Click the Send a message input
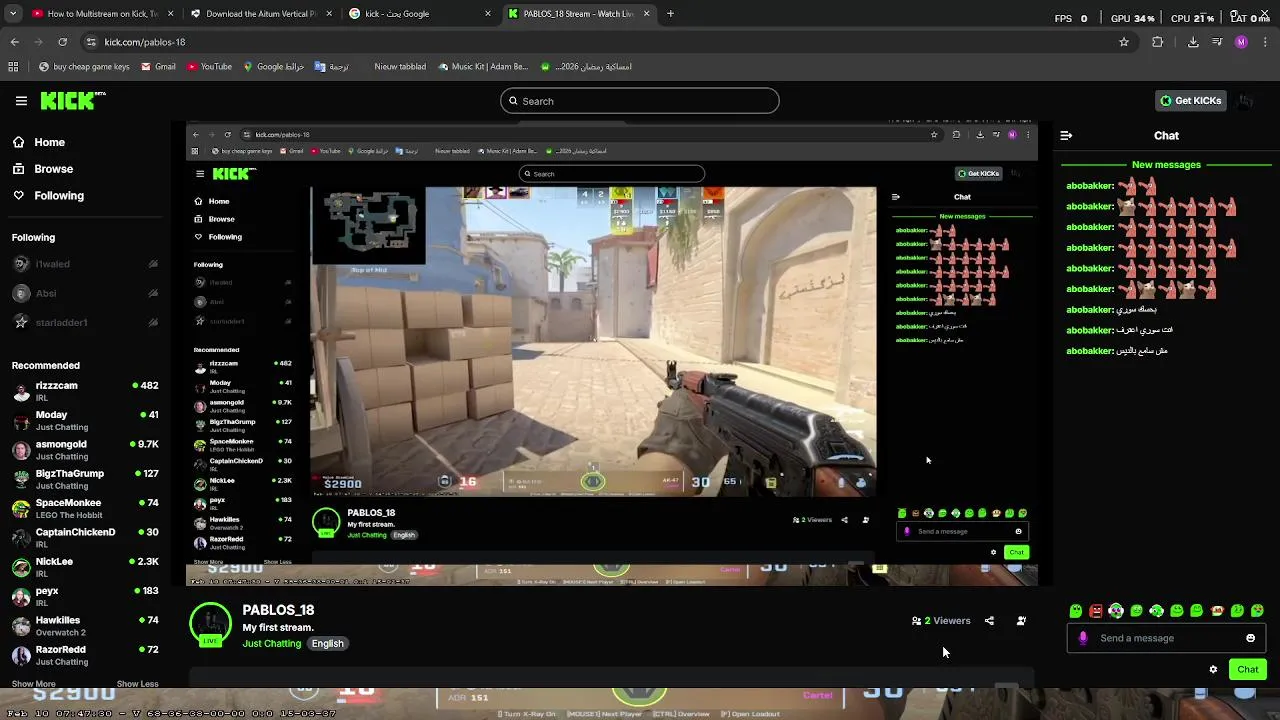 [x=1167, y=638]
